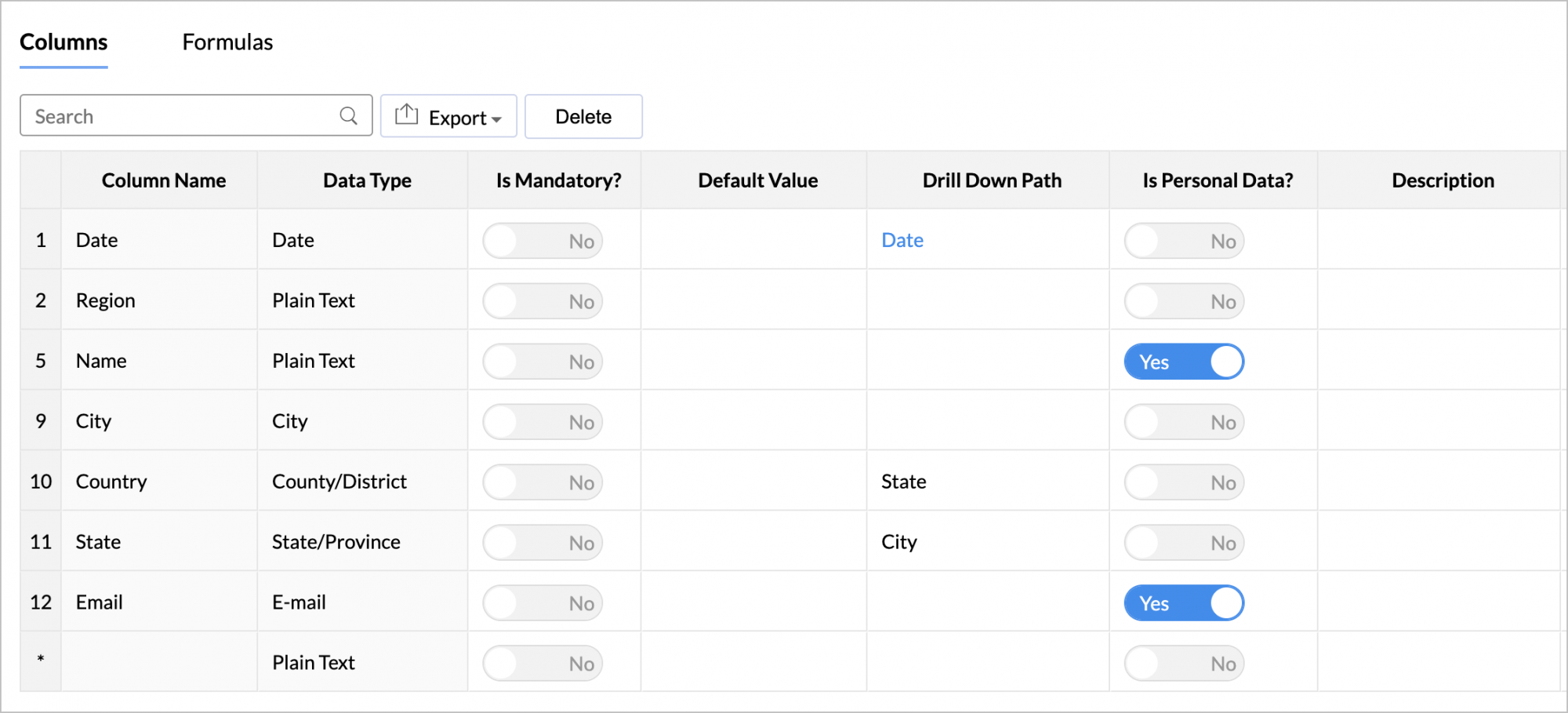Screen dimensions: 1568x713
Task: Click the Country data type cell
Action: click(339, 482)
